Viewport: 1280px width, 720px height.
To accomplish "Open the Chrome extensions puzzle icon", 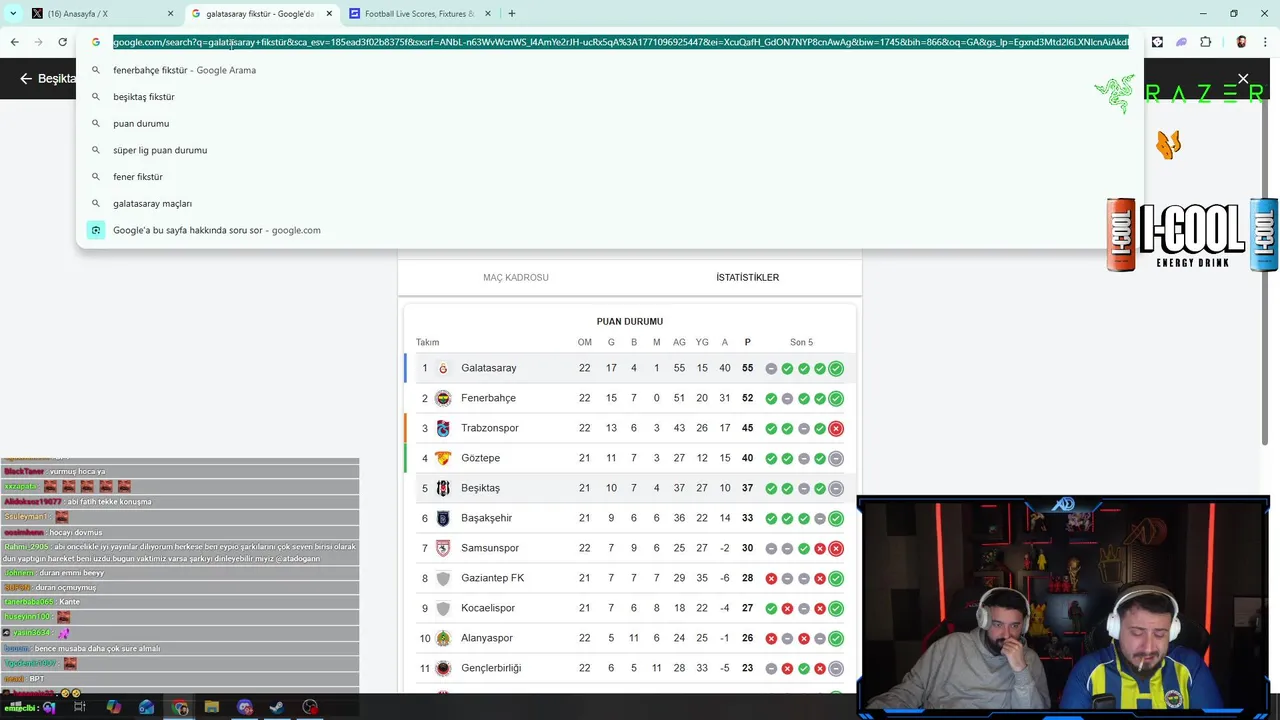I will coord(1205,42).
